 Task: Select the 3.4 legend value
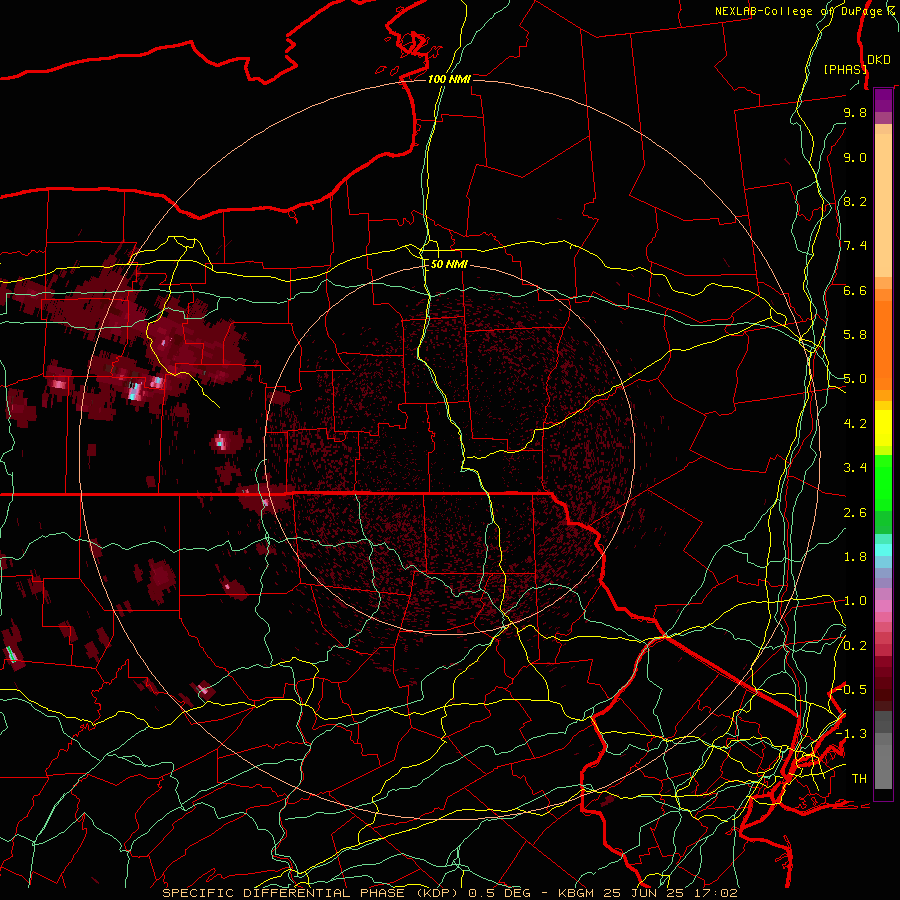[855, 468]
